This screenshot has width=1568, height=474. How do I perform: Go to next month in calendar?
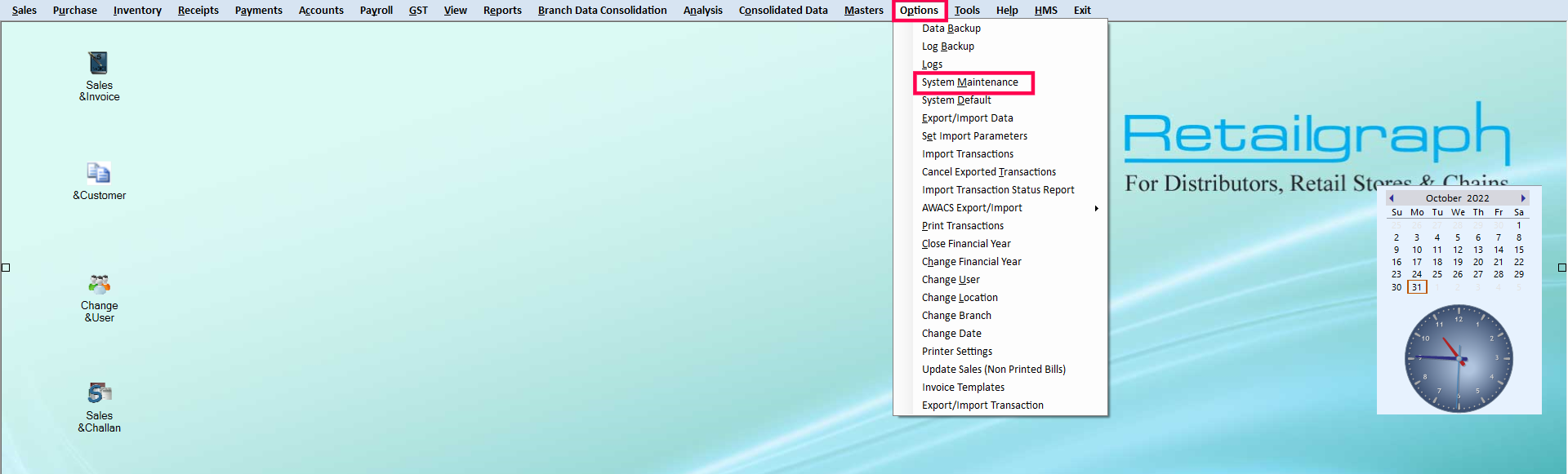tap(1523, 198)
